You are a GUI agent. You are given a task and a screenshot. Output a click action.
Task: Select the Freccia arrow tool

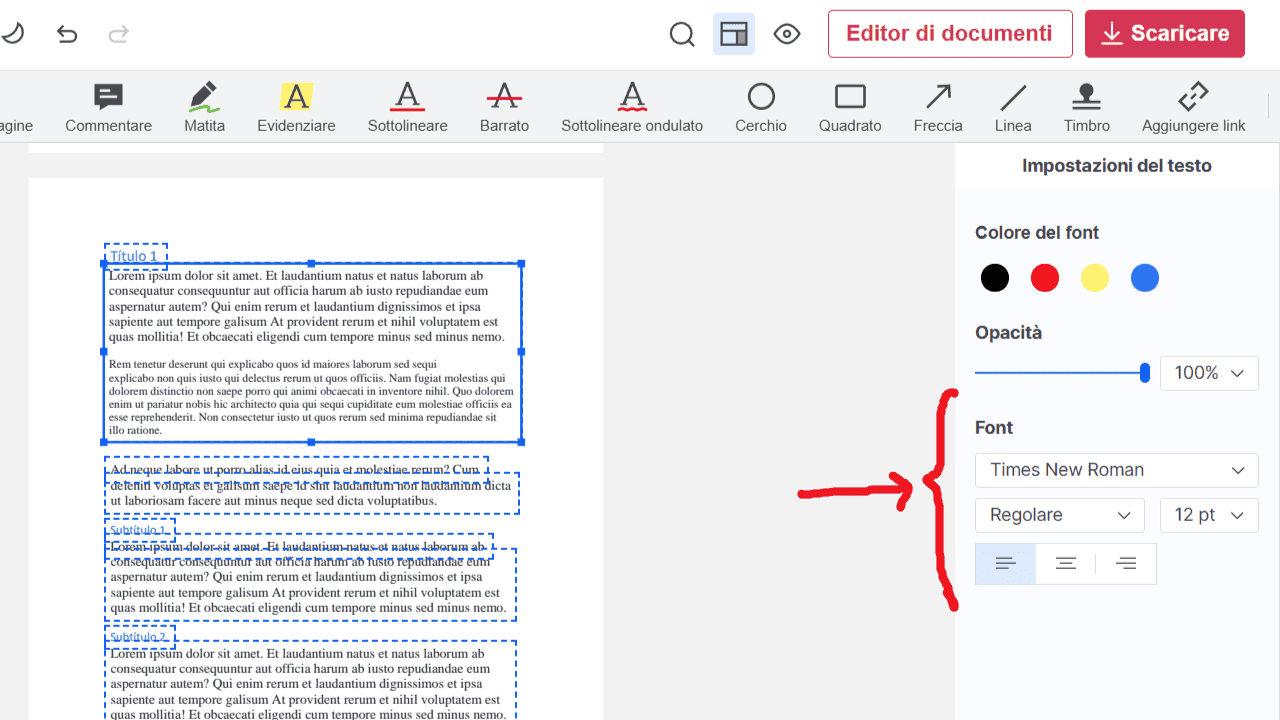(x=938, y=108)
